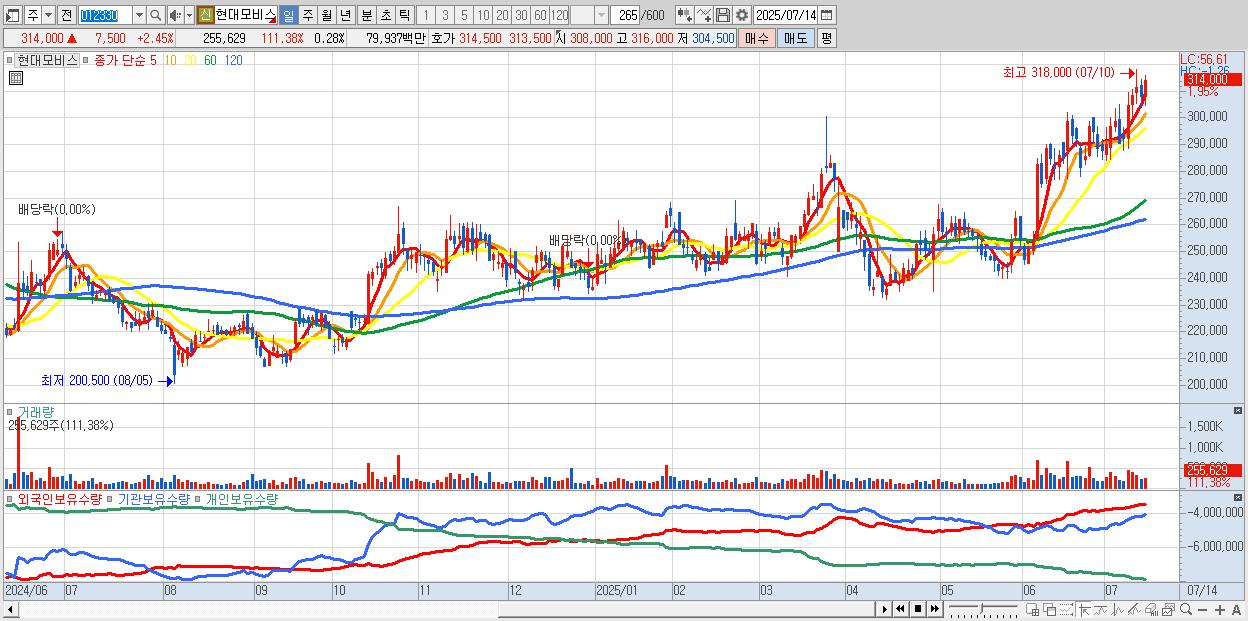Image resolution: width=1248 pixels, height=621 pixels.
Task: Open the 주 market type dropdown
Action: 49,15
